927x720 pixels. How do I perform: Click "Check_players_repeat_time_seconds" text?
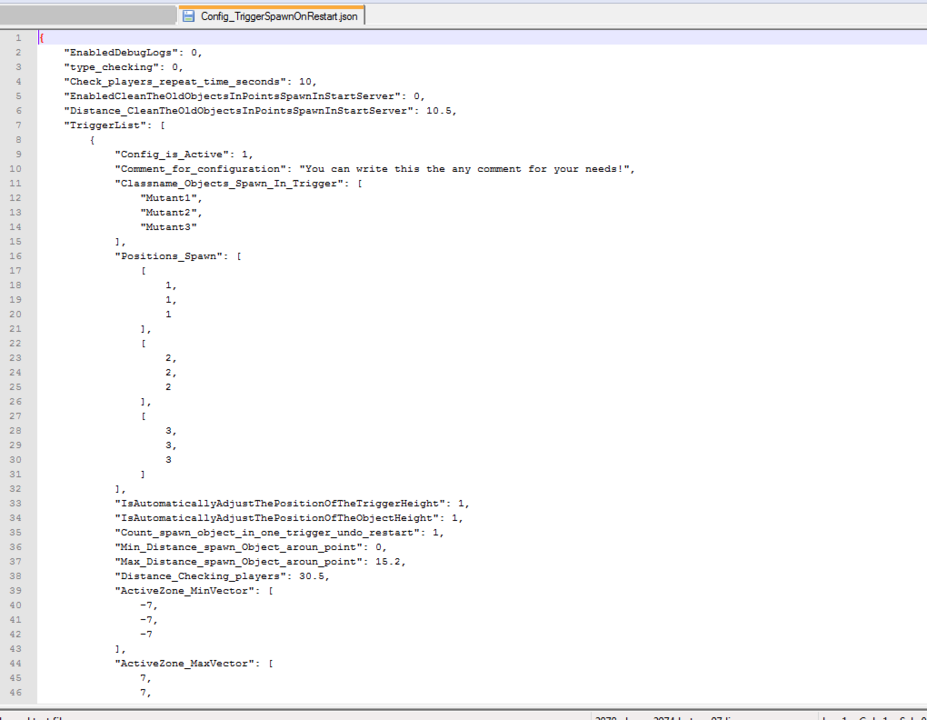coord(175,82)
